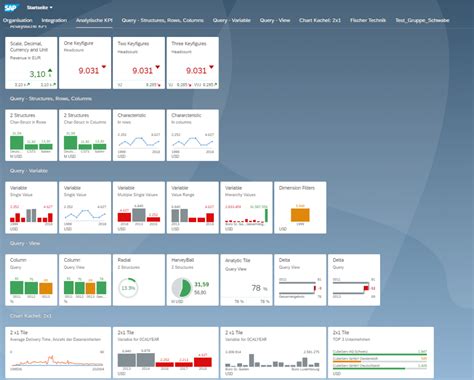Open Characteristic In rows tile
Viewport: 474px width, 380px height.
(139, 135)
